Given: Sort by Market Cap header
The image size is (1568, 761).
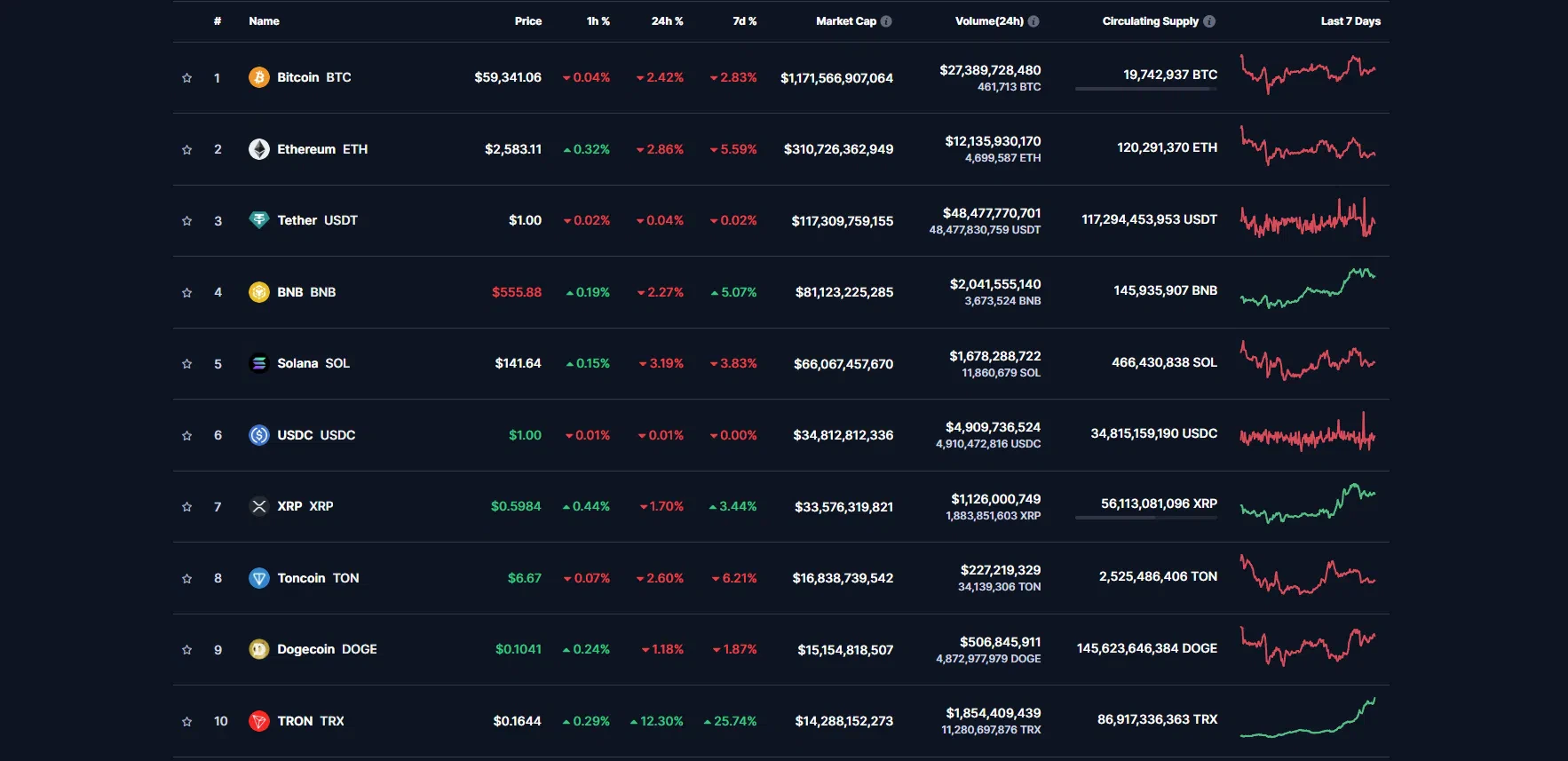Looking at the screenshot, I should [846, 21].
